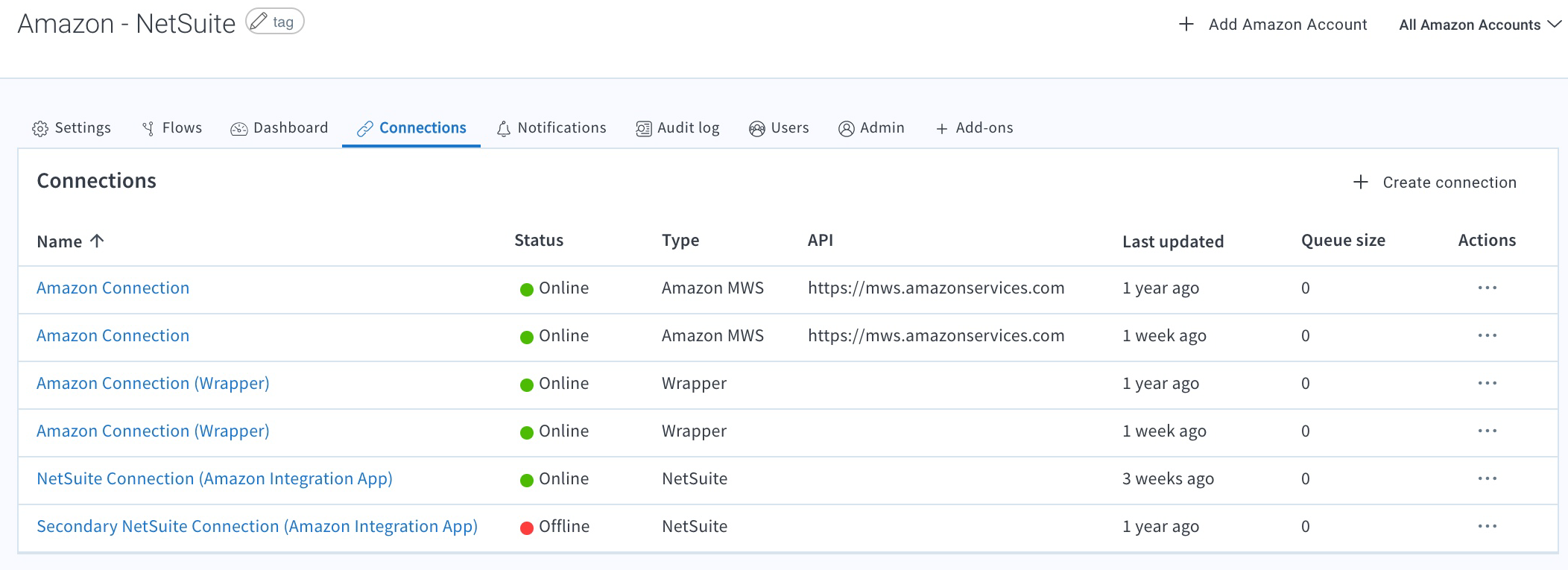Click the "3 weeks ago" last updated cell
The width and height of the screenshot is (1568, 570).
tap(1168, 479)
